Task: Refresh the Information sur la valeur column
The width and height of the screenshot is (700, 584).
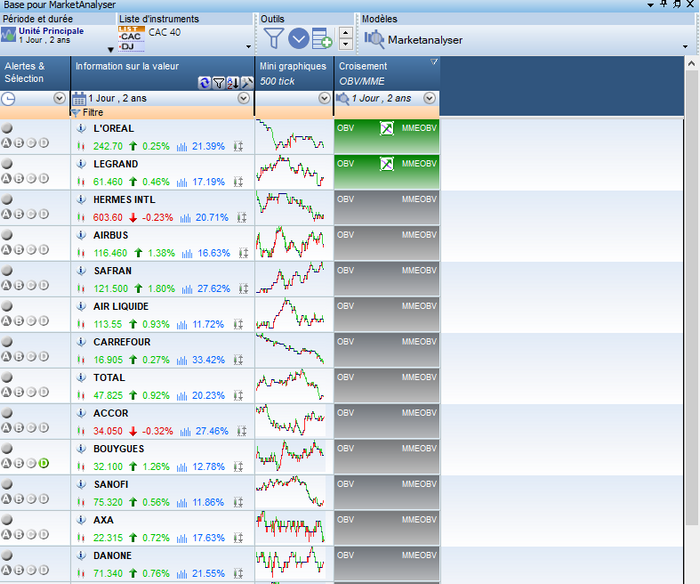Action: click(x=204, y=83)
